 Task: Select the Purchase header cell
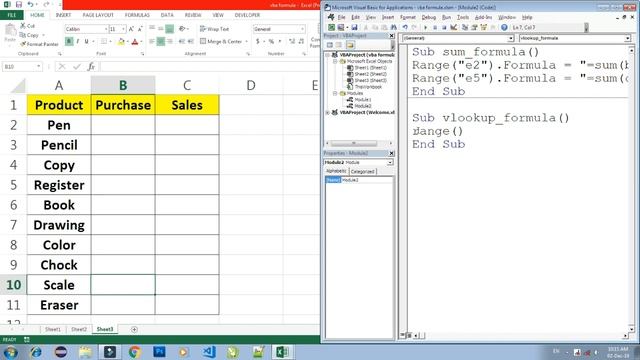(123, 105)
